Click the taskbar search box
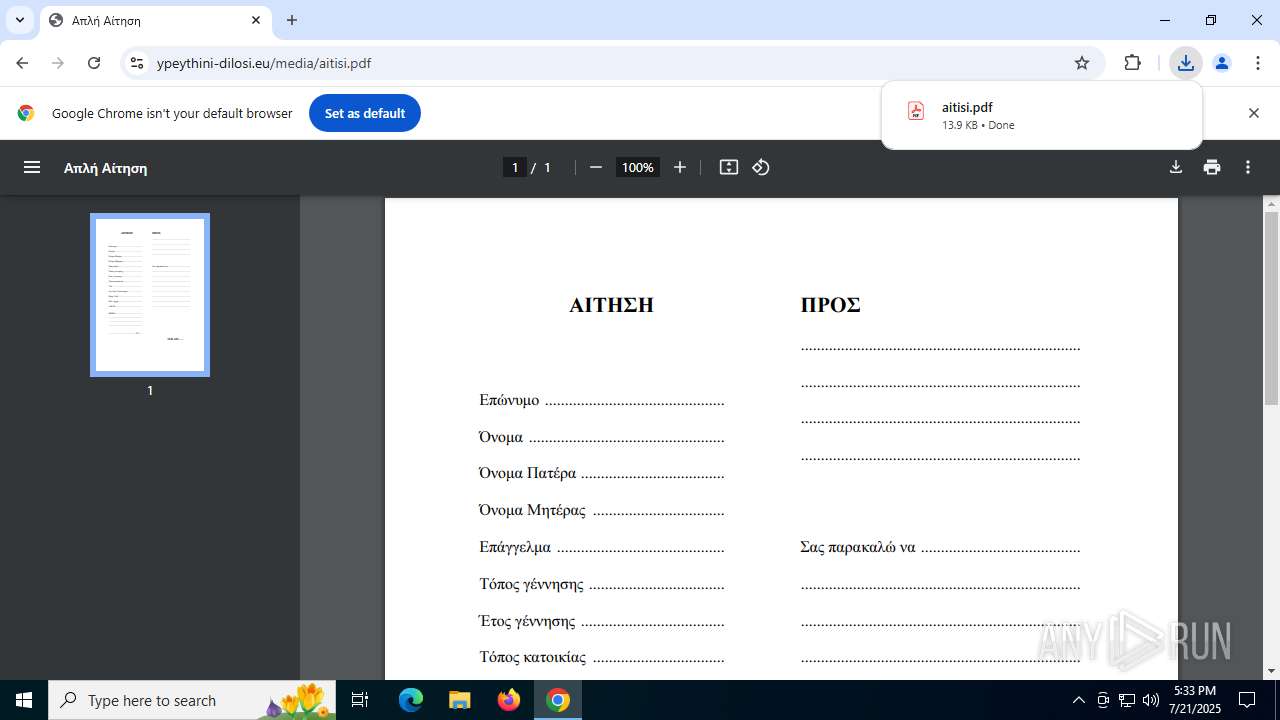The width and height of the screenshot is (1280, 720). pos(192,700)
